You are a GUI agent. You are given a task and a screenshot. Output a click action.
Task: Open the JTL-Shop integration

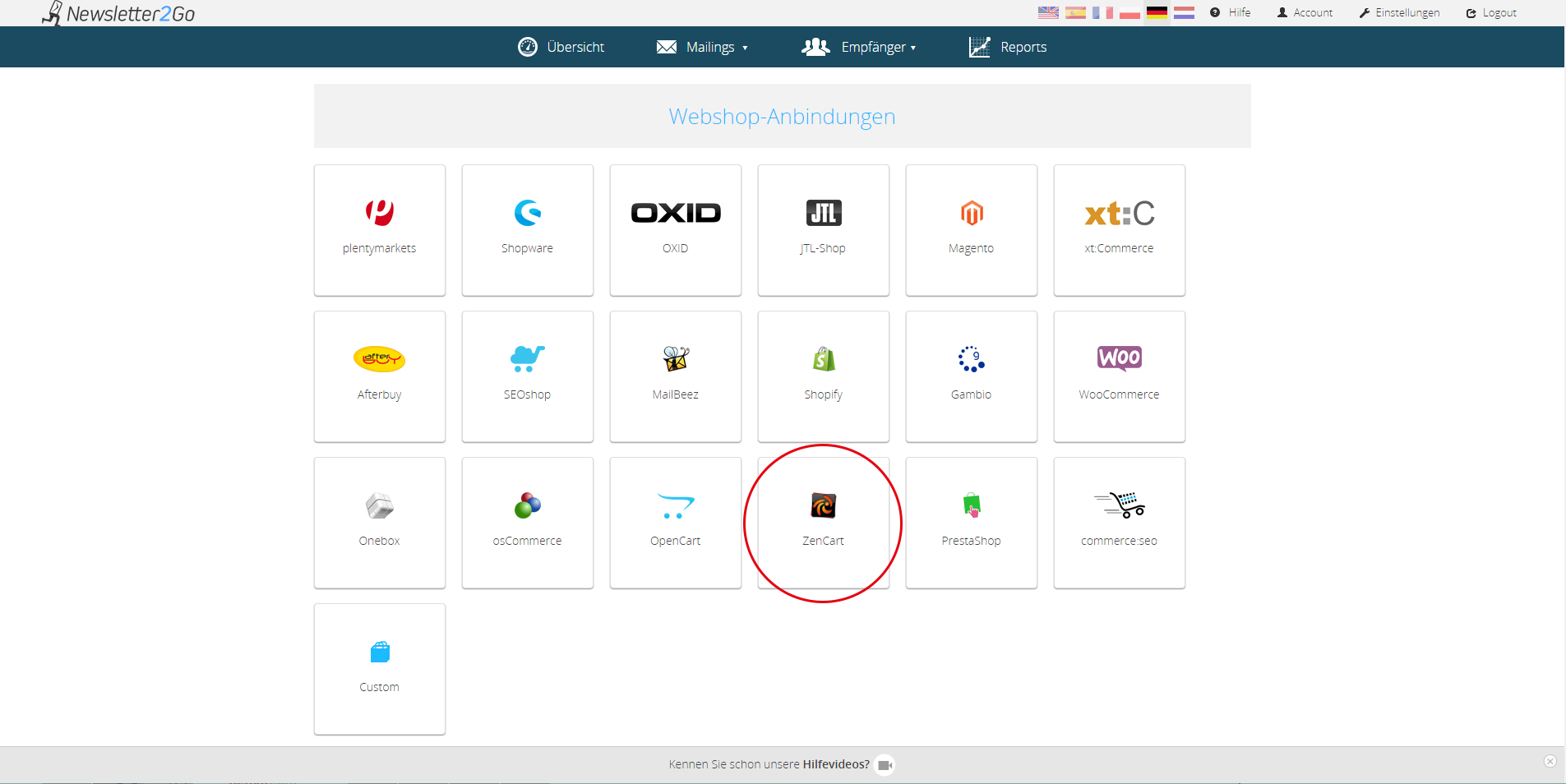point(824,230)
